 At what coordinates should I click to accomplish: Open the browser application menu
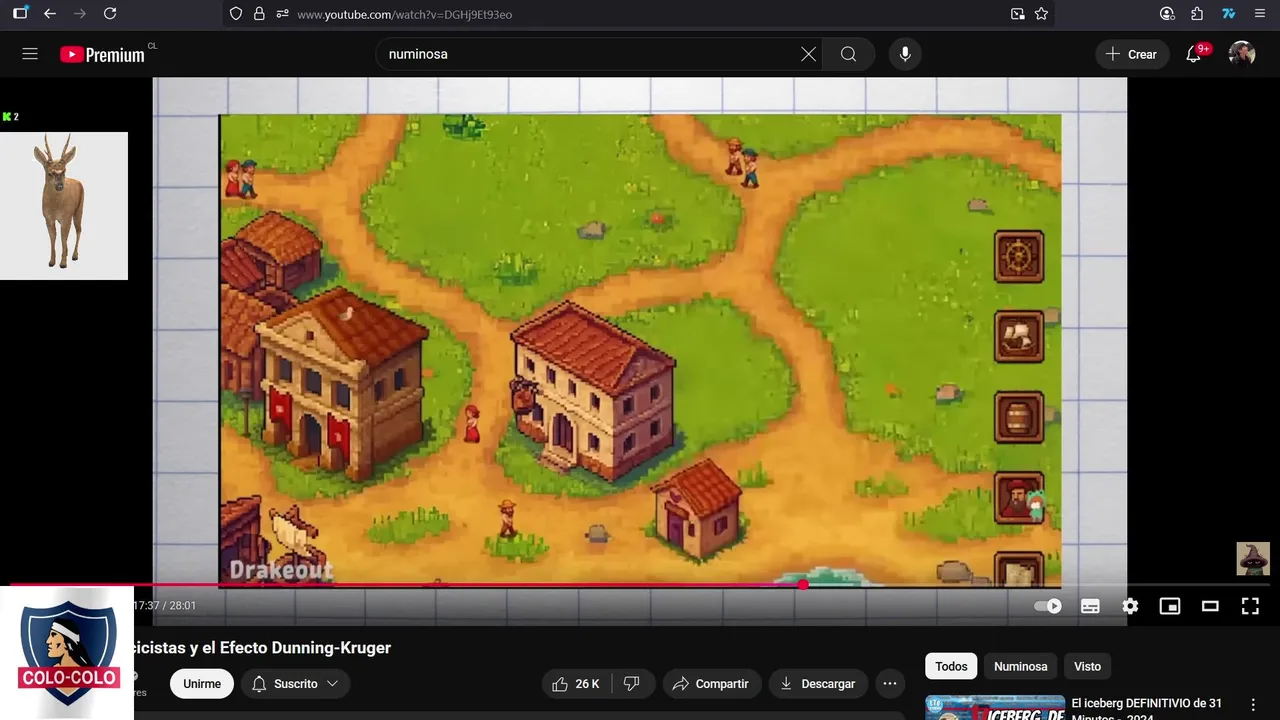point(1260,14)
